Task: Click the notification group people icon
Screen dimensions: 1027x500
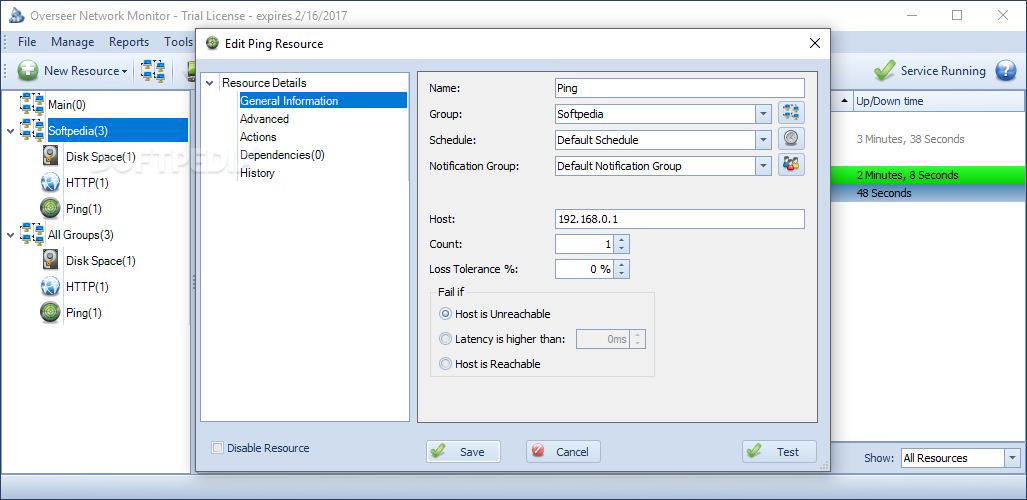Action: pyautogui.click(x=791, y=165)
